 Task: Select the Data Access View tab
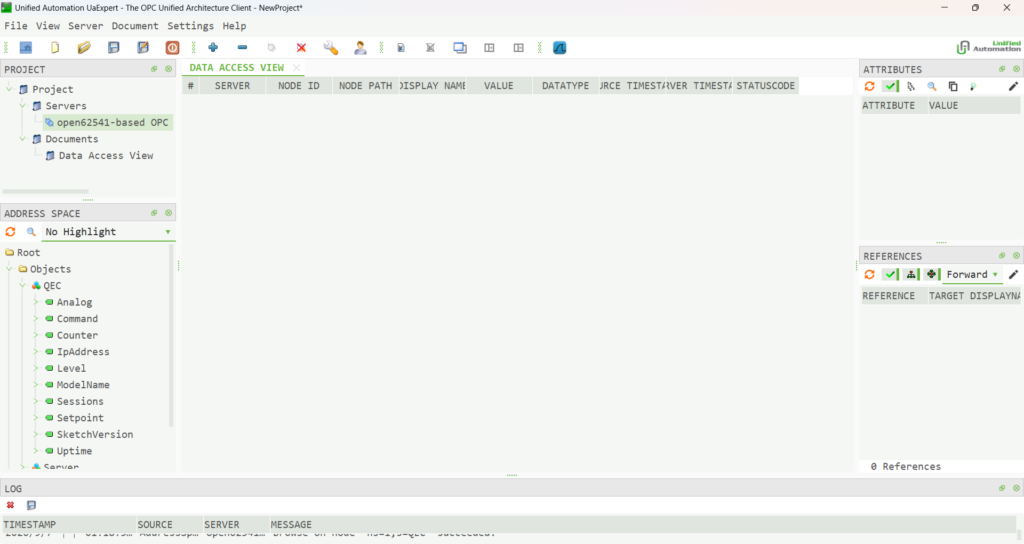(236, 67)
